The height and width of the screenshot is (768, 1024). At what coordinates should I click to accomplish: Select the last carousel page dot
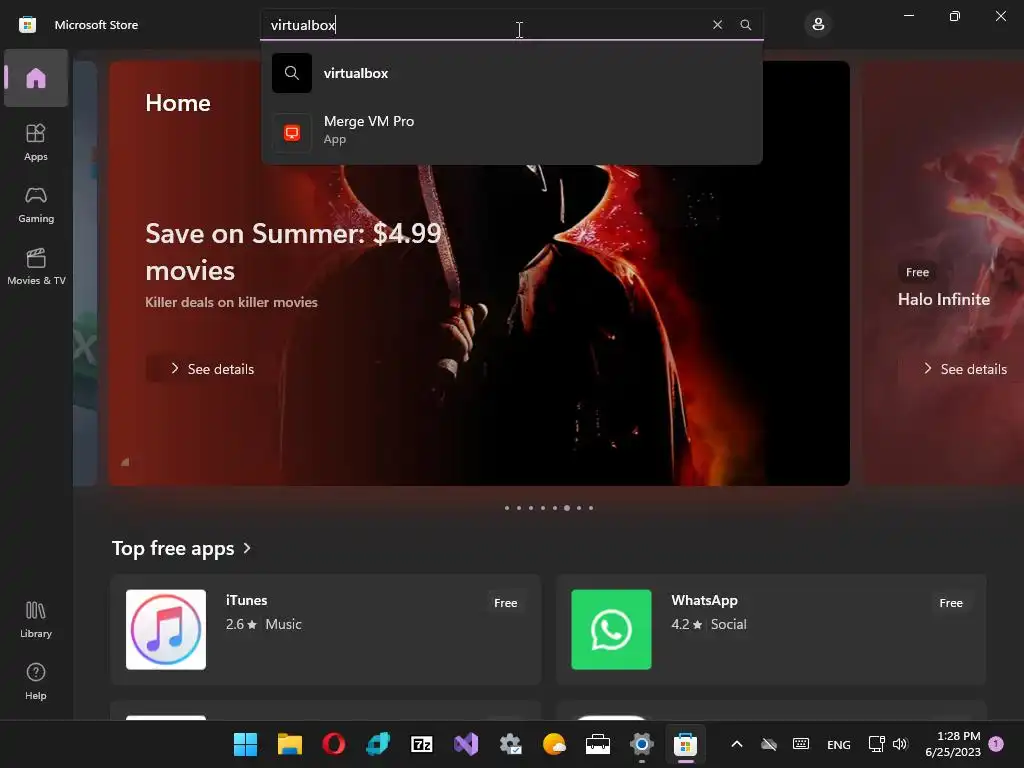591,508
